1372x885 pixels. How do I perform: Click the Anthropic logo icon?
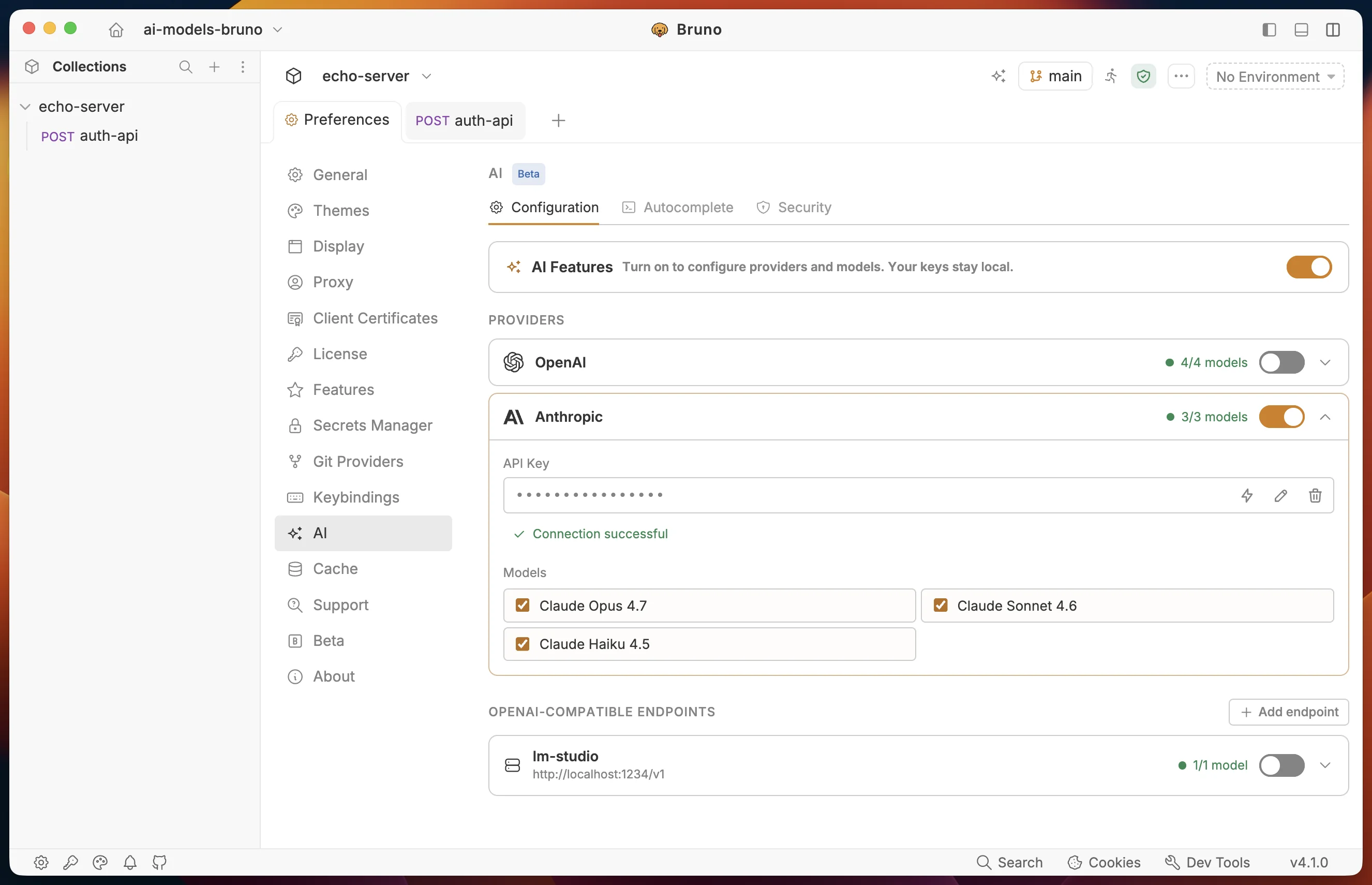click(513, 417)
